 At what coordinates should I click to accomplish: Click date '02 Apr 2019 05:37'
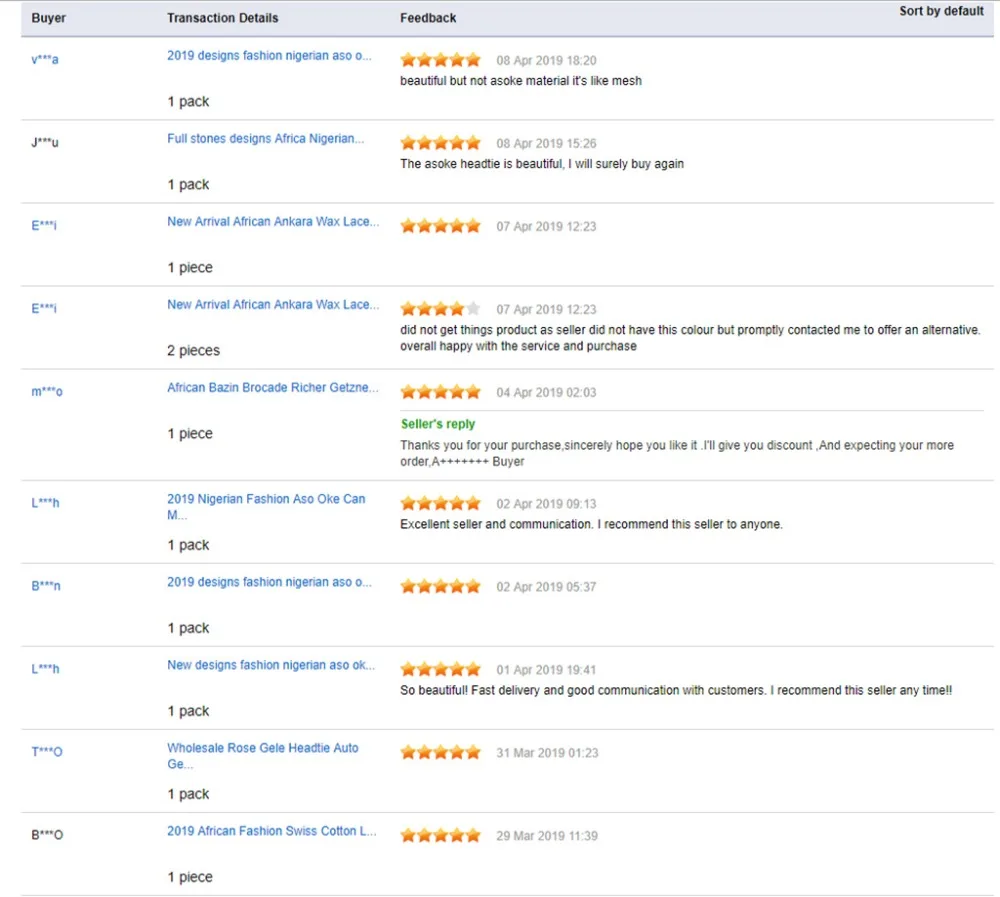click(x=546, y=587)
